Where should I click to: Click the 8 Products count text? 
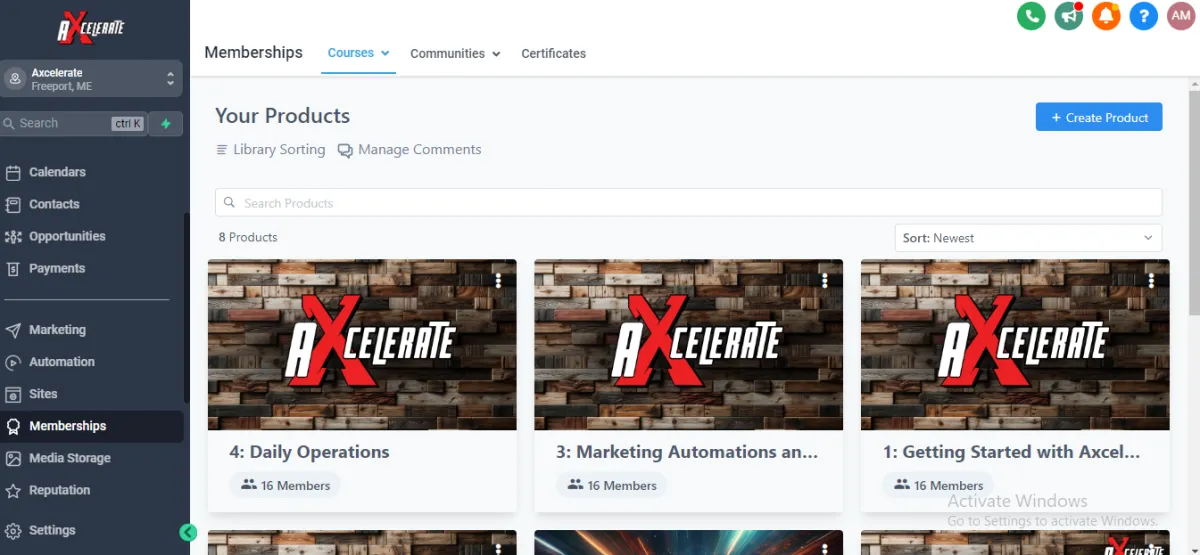[x=248, y=237]
